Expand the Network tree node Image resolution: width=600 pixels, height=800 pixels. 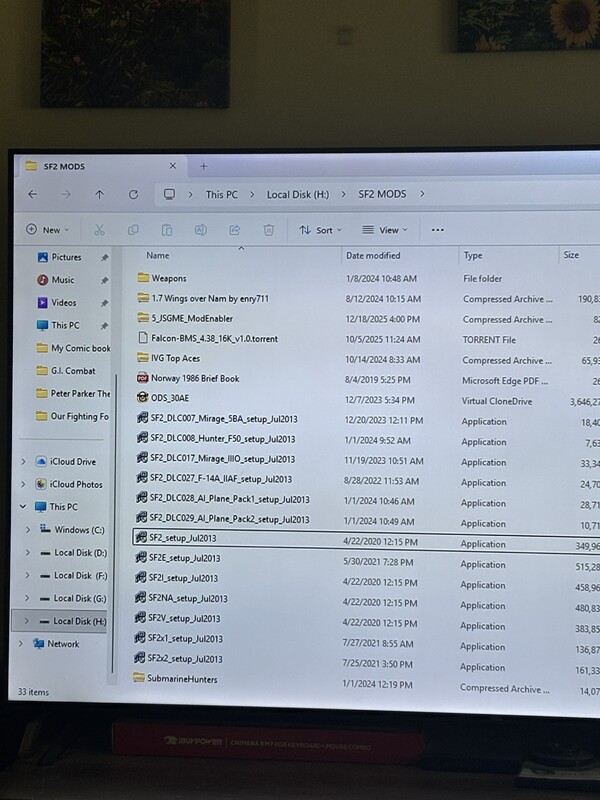click(x=20, y=644)
